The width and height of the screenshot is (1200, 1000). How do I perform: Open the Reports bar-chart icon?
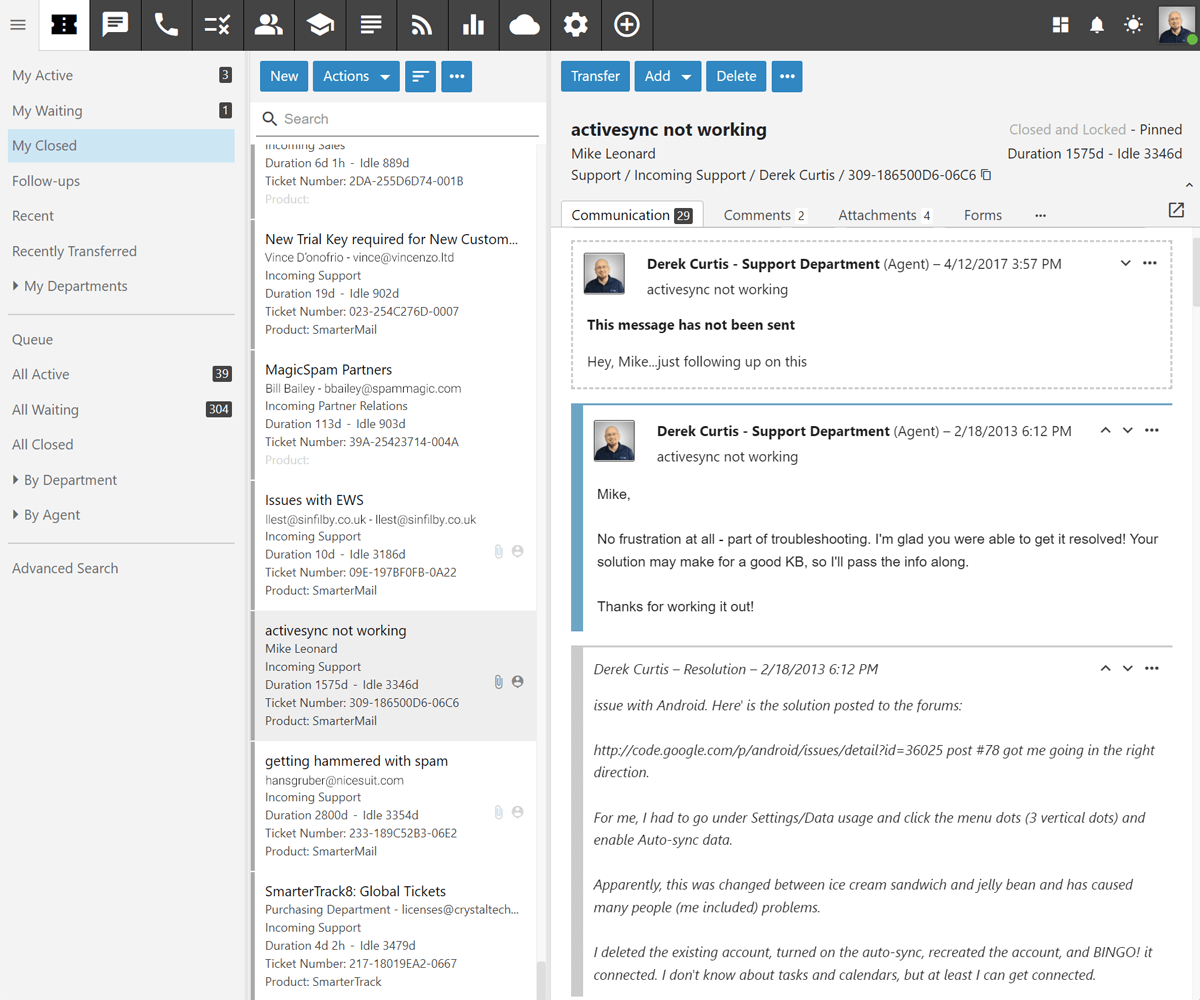point(472,25)
